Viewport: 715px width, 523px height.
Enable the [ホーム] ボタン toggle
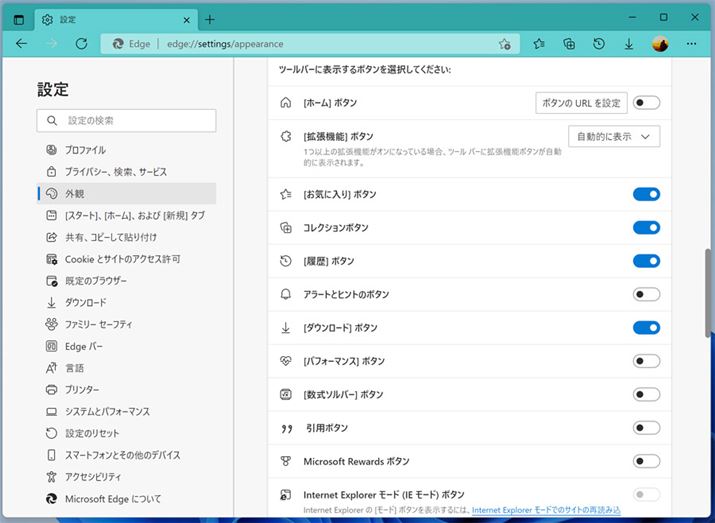(x=646, y=103)
